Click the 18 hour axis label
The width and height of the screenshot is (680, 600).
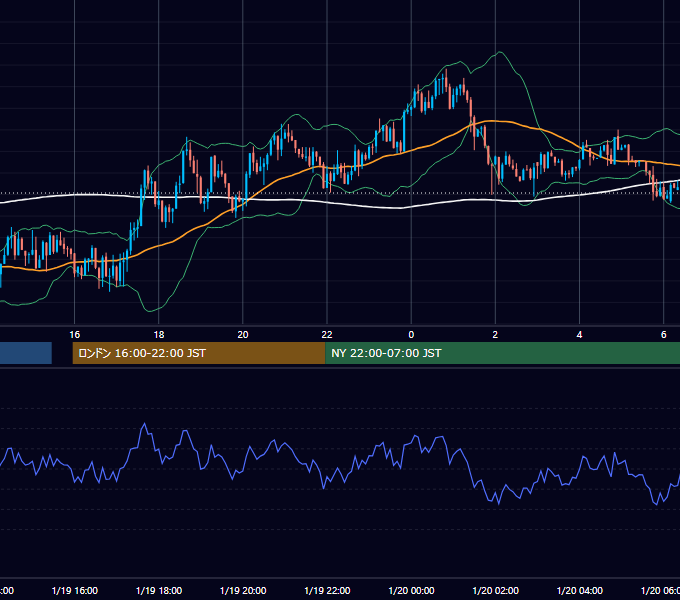pyautogui.click(x=159, y=335)
